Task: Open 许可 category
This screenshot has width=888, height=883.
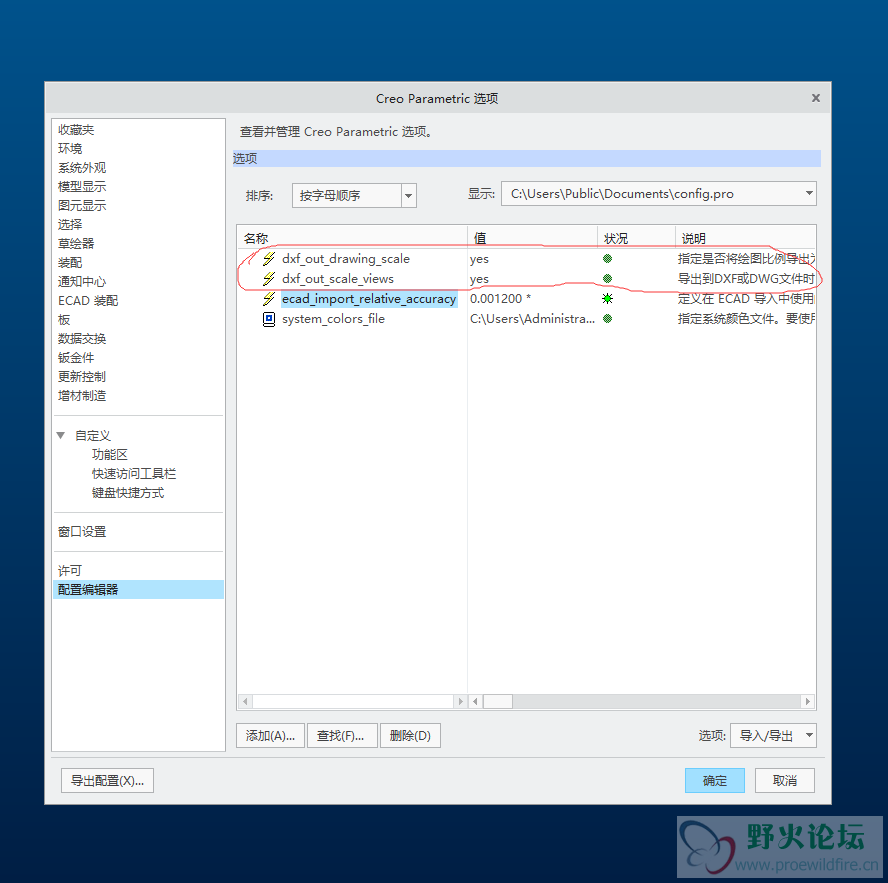Action: 70,570
